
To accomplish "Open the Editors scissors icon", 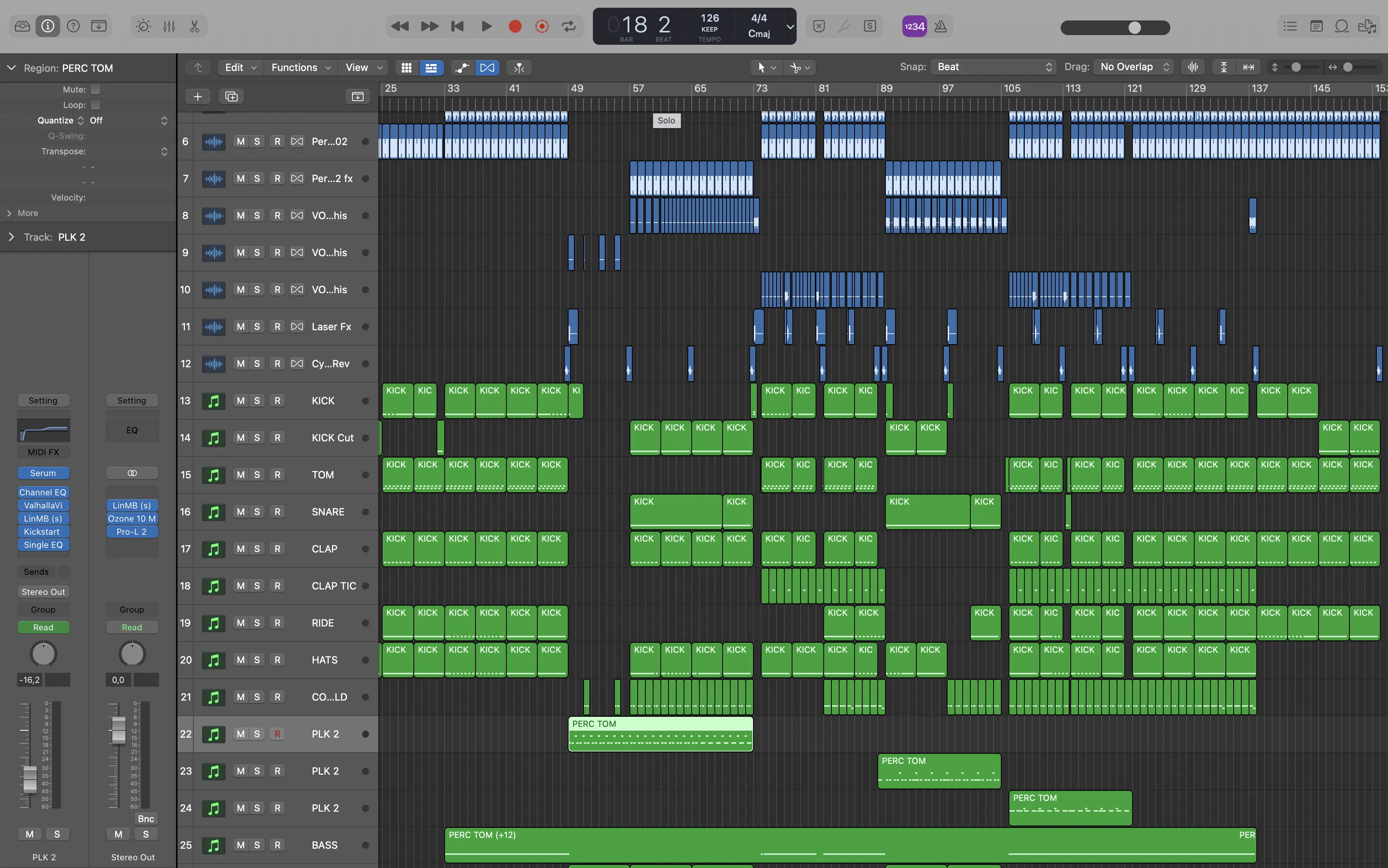I will [195, 26].
